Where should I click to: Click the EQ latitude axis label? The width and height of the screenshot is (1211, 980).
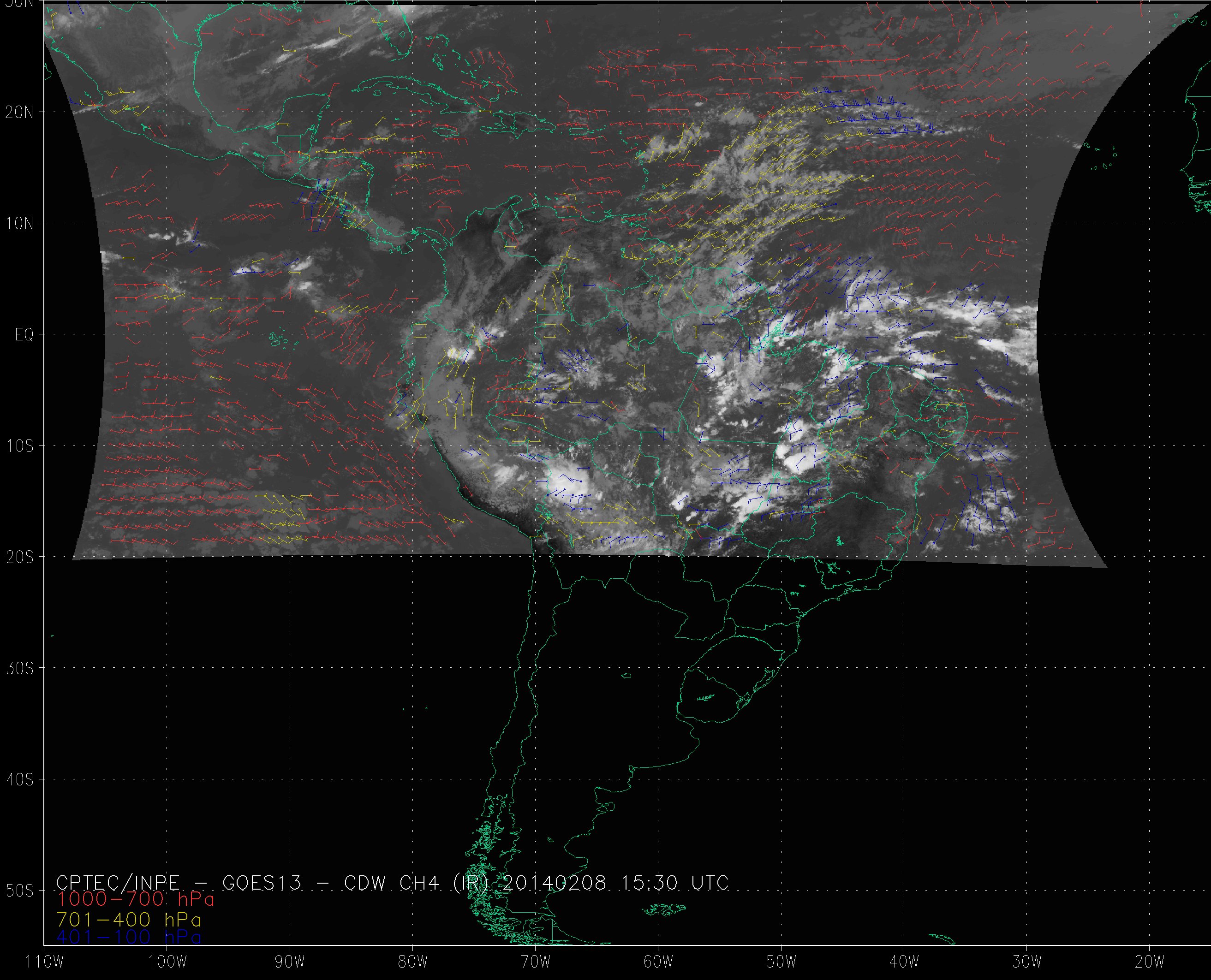(24, 335)
